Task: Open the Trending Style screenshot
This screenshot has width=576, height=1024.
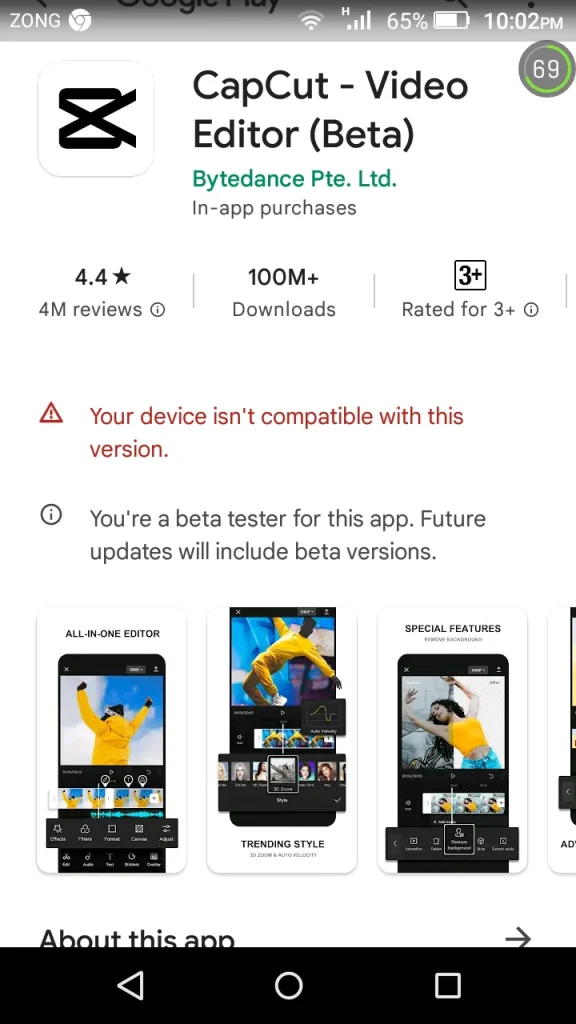Action: (282, 740)
